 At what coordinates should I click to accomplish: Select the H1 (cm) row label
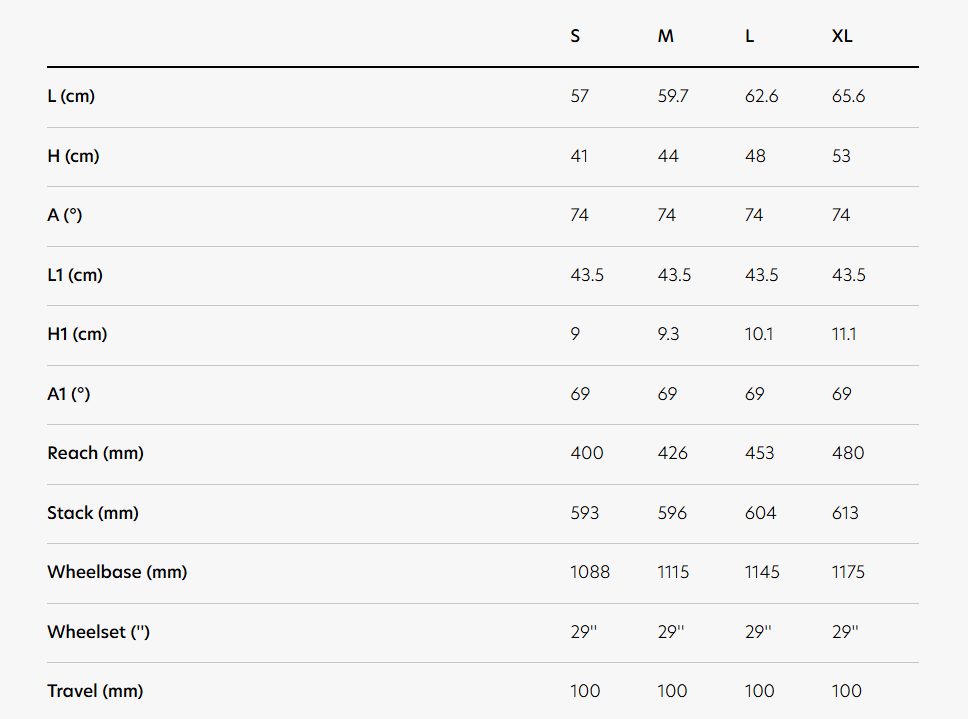coord(77,334)
